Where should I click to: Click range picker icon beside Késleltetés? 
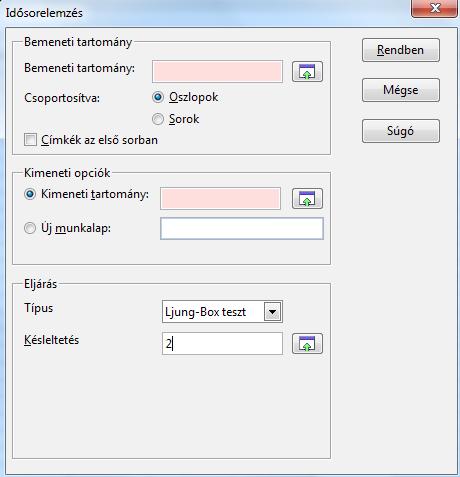pos(307,343)
